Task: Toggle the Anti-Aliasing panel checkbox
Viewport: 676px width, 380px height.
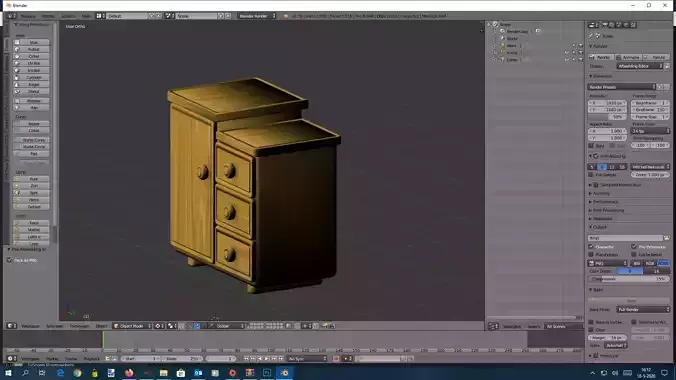Action: click(x=597, y=156)
